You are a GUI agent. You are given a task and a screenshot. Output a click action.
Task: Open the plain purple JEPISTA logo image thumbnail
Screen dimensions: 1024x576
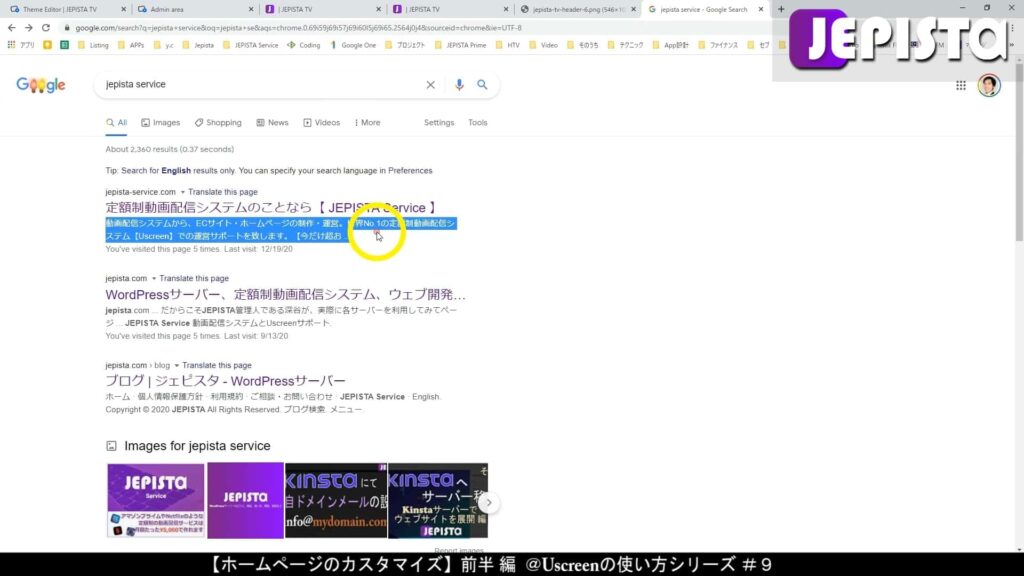[245, 500]
